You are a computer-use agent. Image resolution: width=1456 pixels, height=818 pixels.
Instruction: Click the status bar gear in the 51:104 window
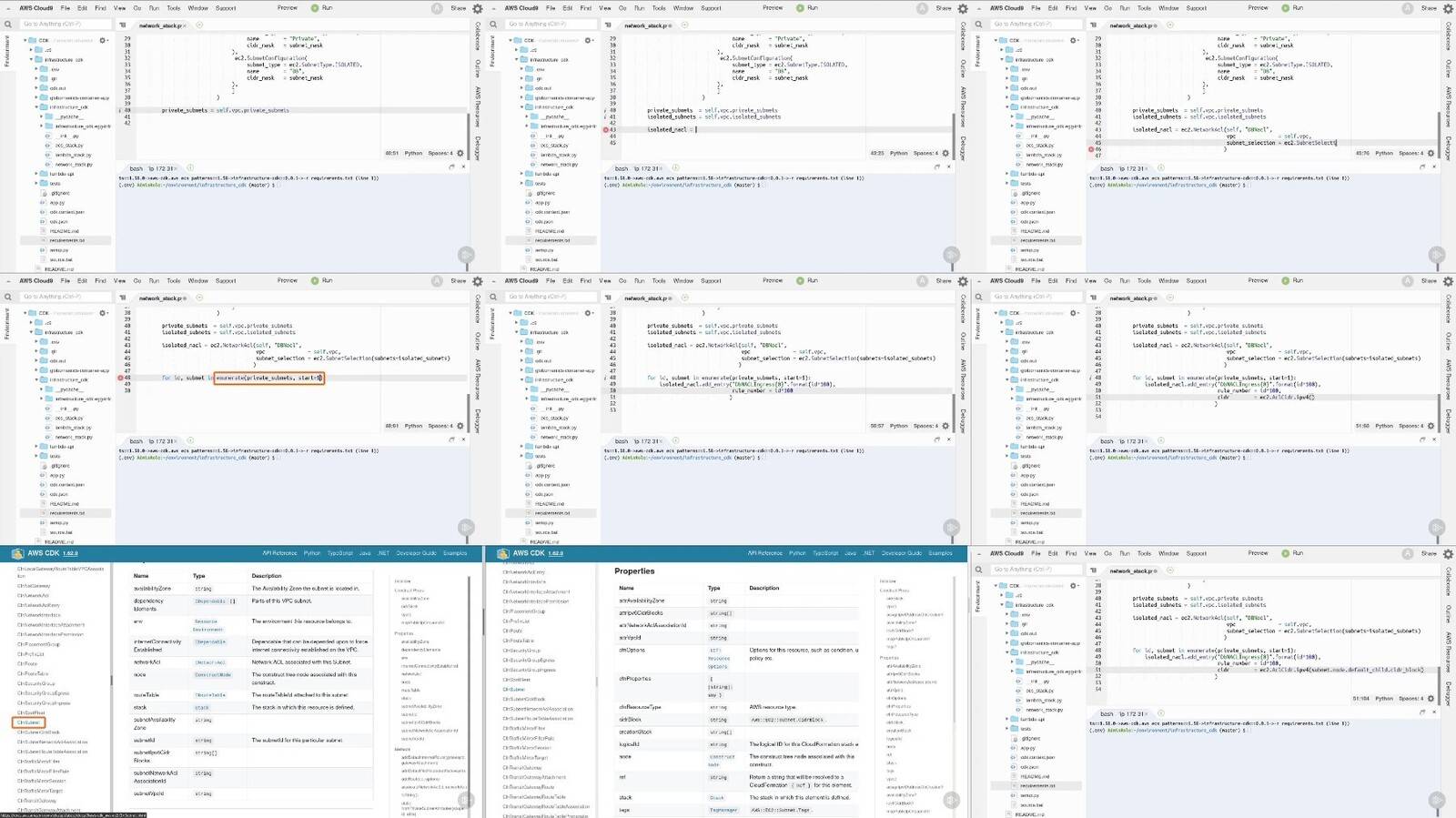coord(1431,699)
